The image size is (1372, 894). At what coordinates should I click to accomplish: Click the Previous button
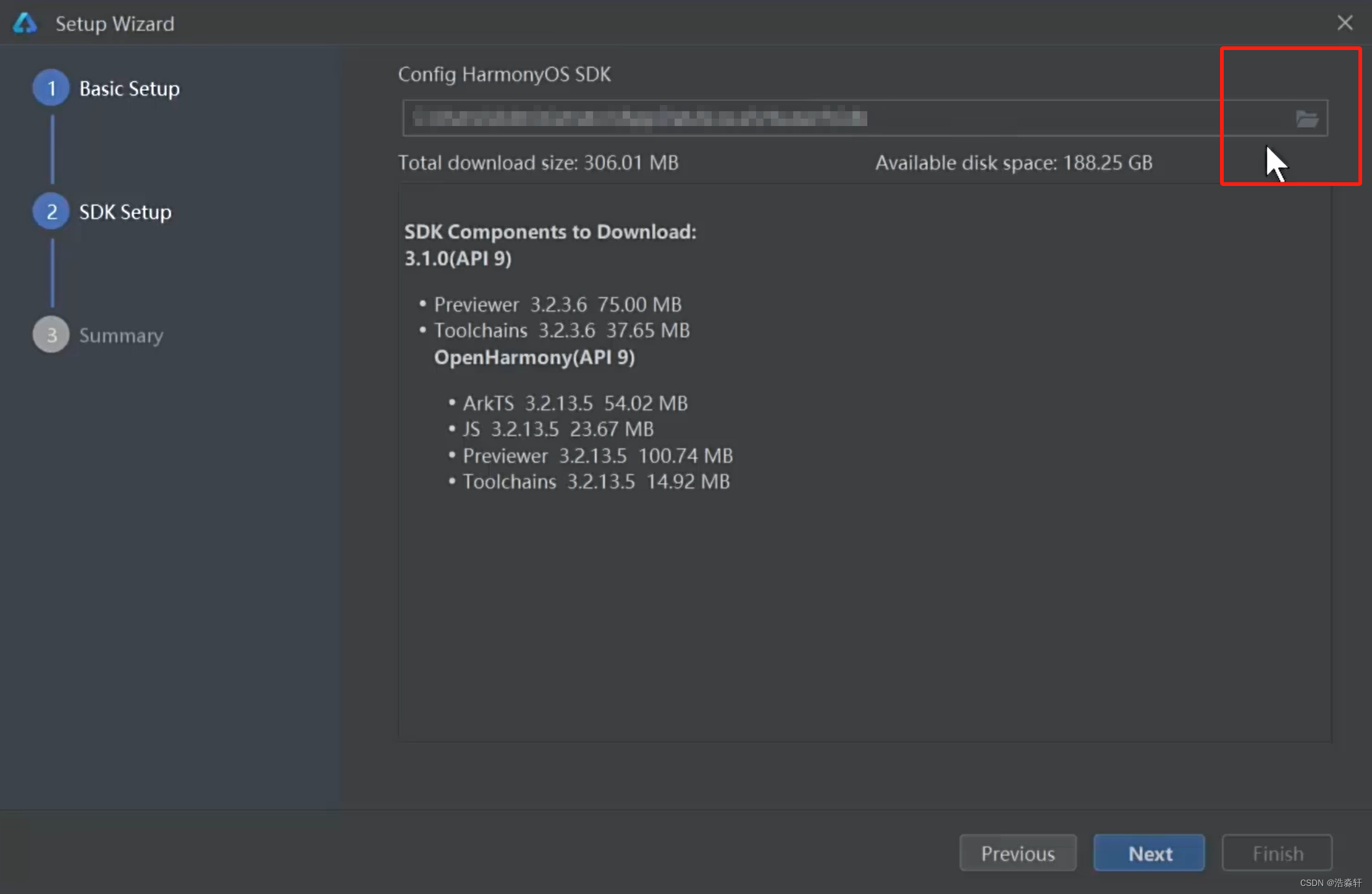(x=1018, y=853)
